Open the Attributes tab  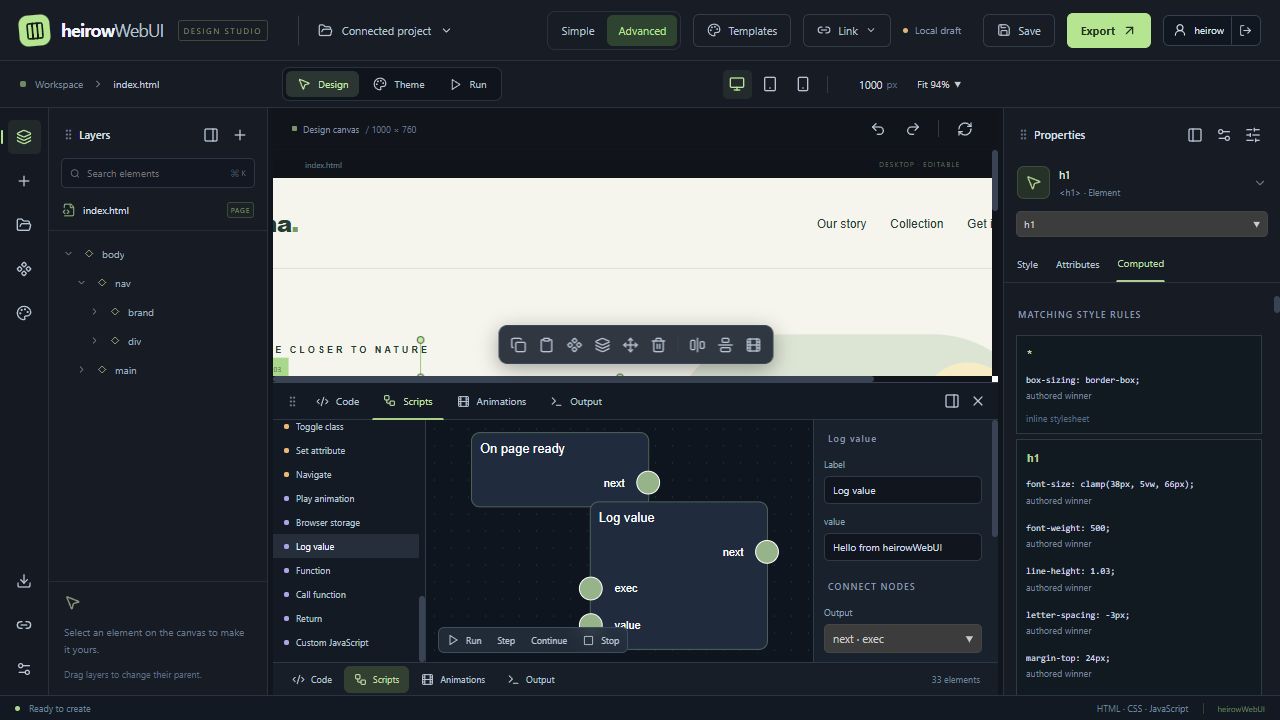(1078, 265)
